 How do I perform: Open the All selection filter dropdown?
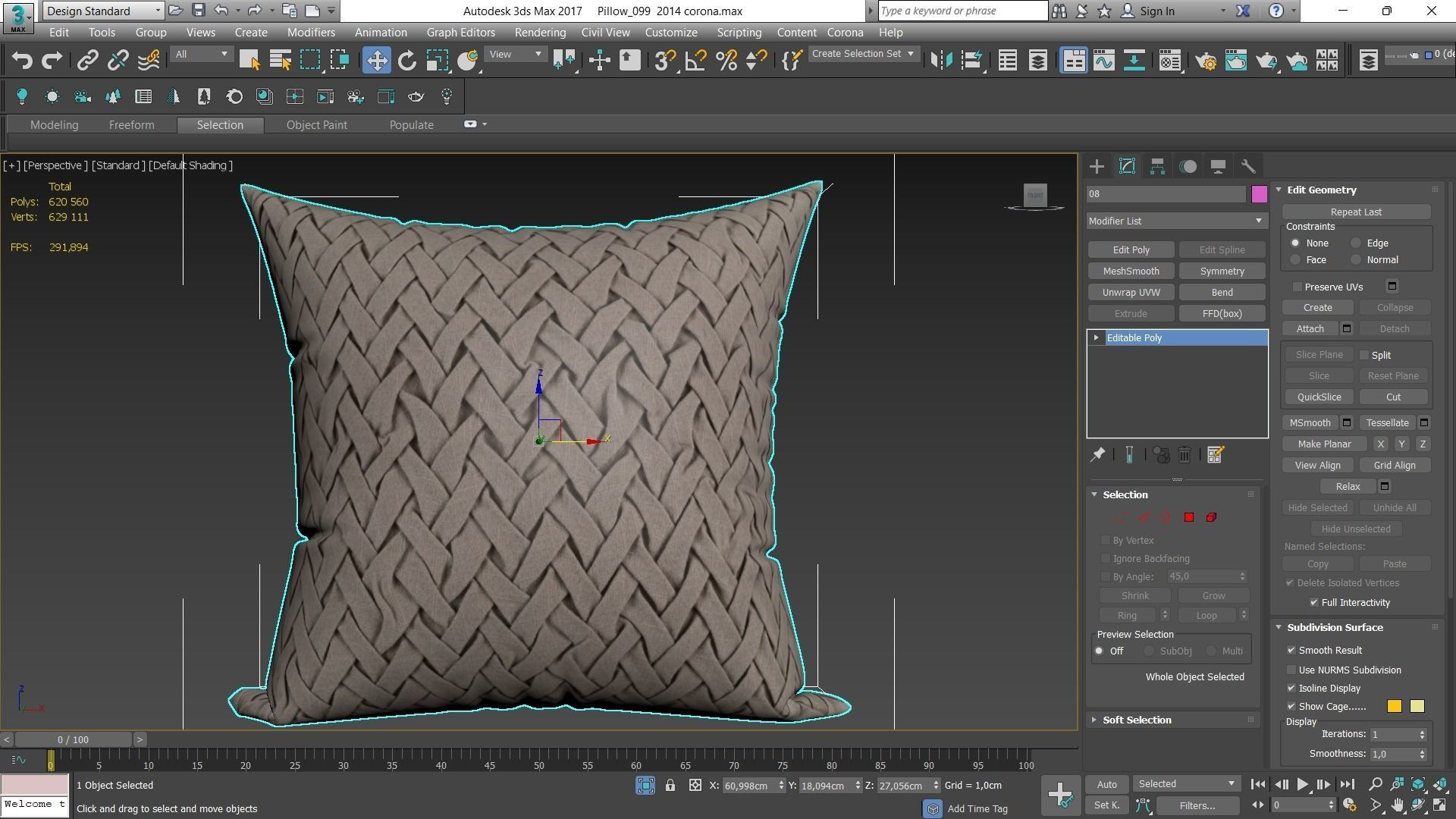[x=201, y=54]
